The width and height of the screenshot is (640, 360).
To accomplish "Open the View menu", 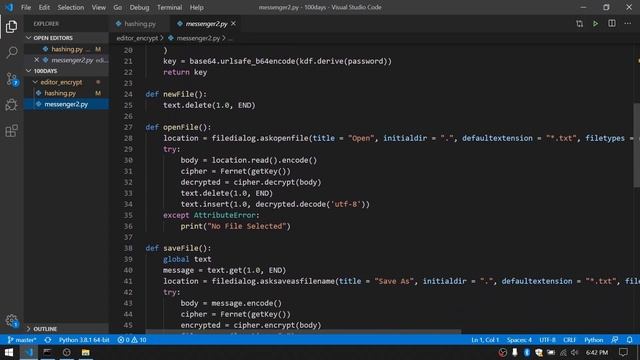I will 98,7.
